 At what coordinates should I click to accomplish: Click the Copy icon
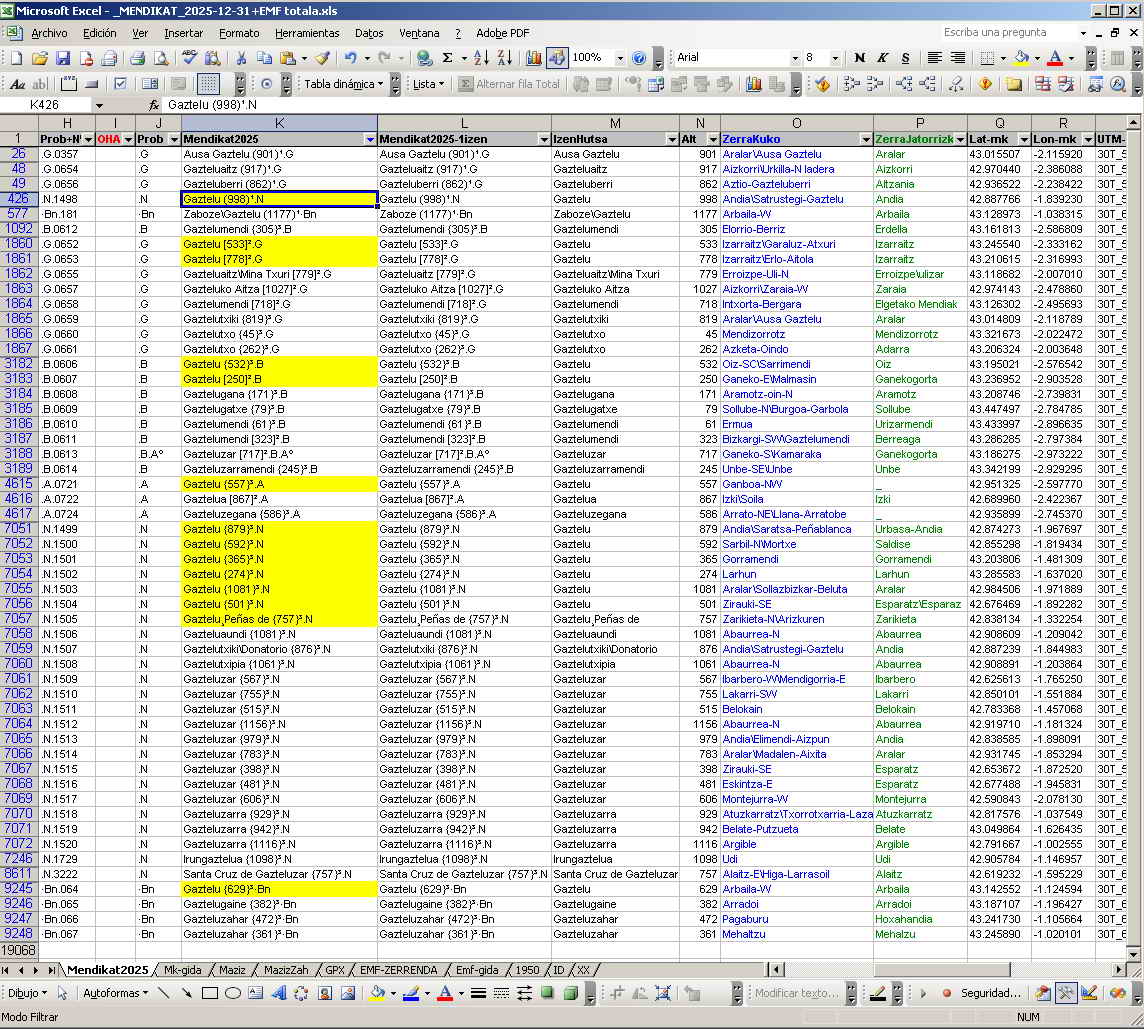(x=264, y=58)
